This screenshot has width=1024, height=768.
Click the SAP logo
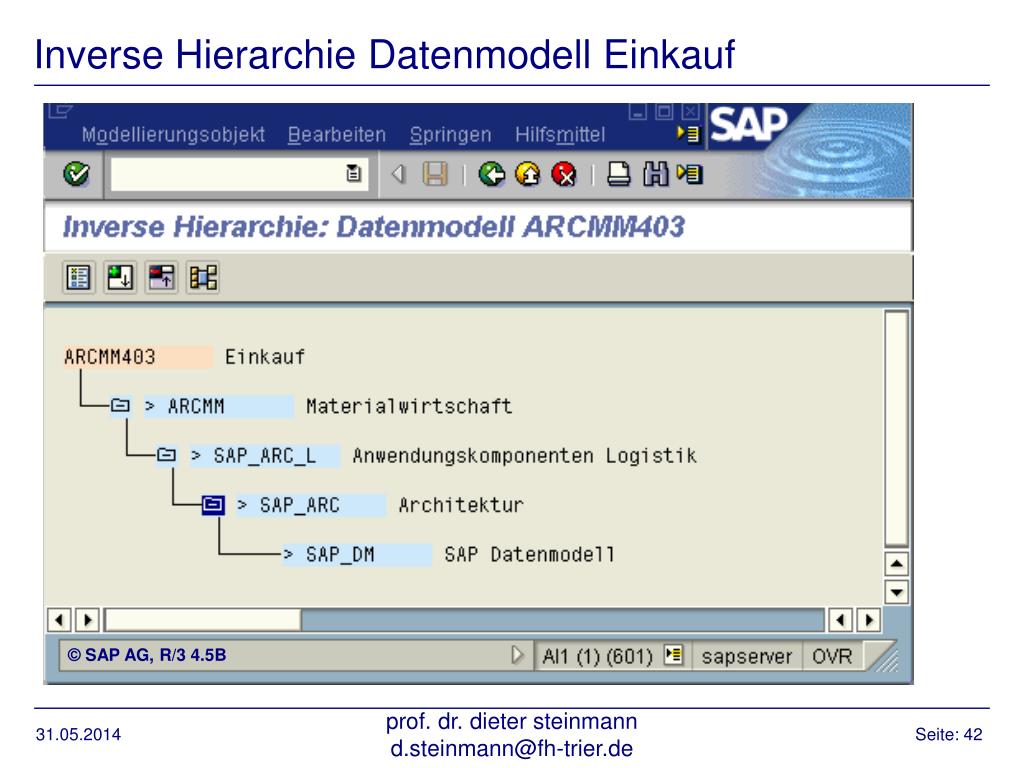749,124
